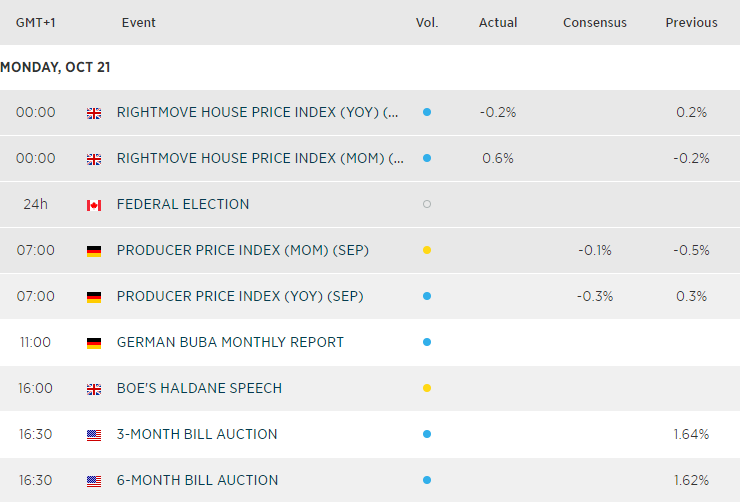Click German flag beside Buba Monthly Report

pos(94,343)
